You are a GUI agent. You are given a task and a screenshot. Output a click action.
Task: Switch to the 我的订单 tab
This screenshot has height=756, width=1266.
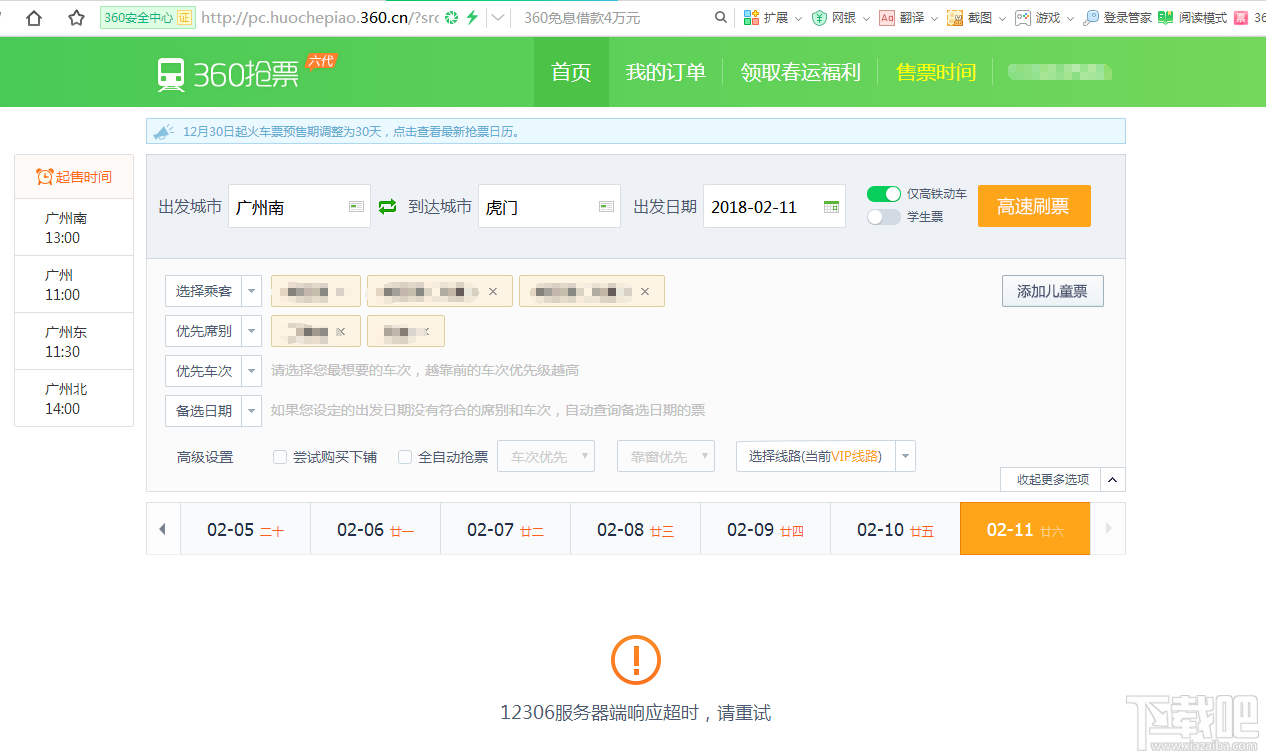665,71
